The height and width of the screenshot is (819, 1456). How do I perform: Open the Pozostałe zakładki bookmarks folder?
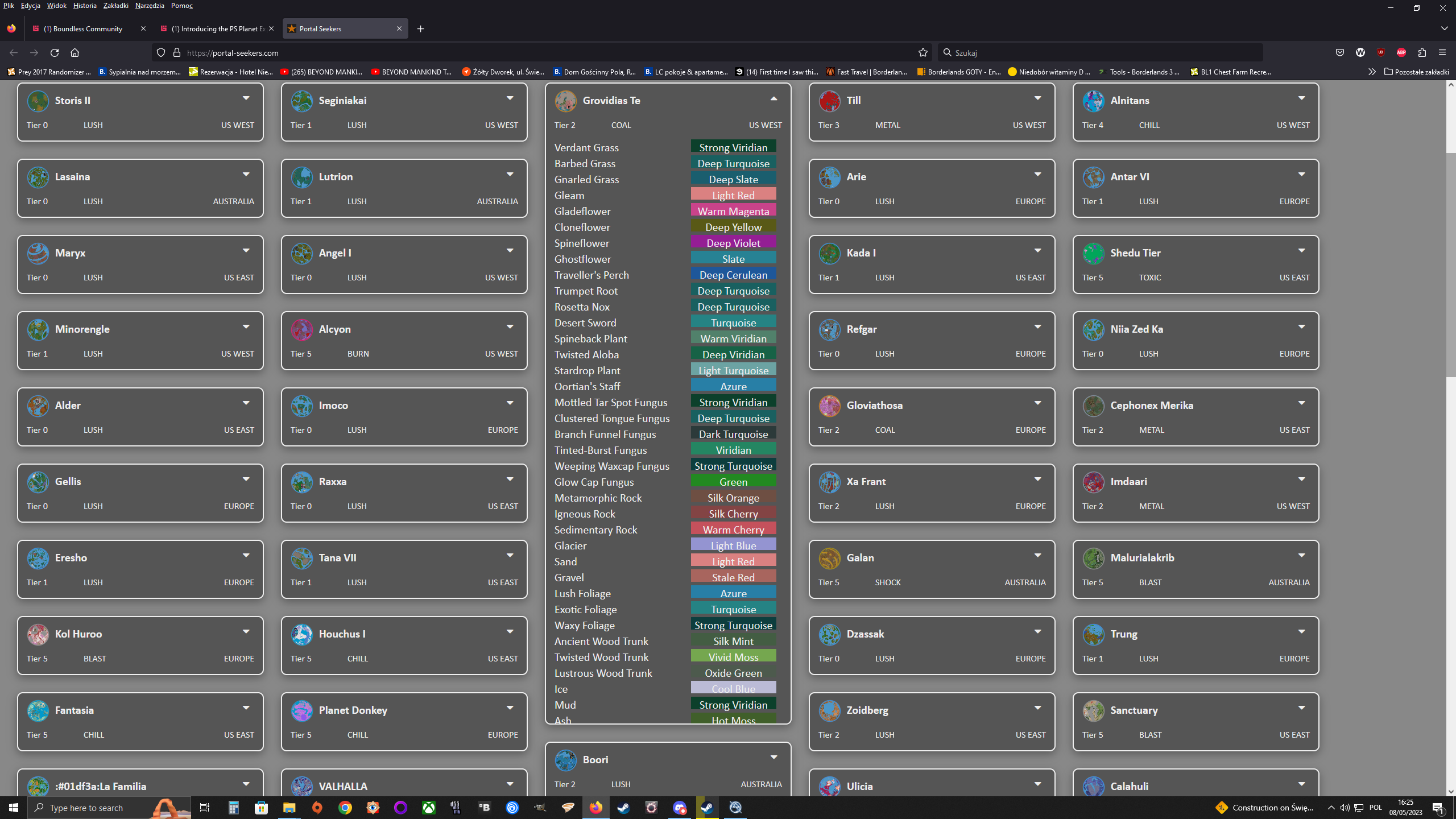pos(1416,72)
